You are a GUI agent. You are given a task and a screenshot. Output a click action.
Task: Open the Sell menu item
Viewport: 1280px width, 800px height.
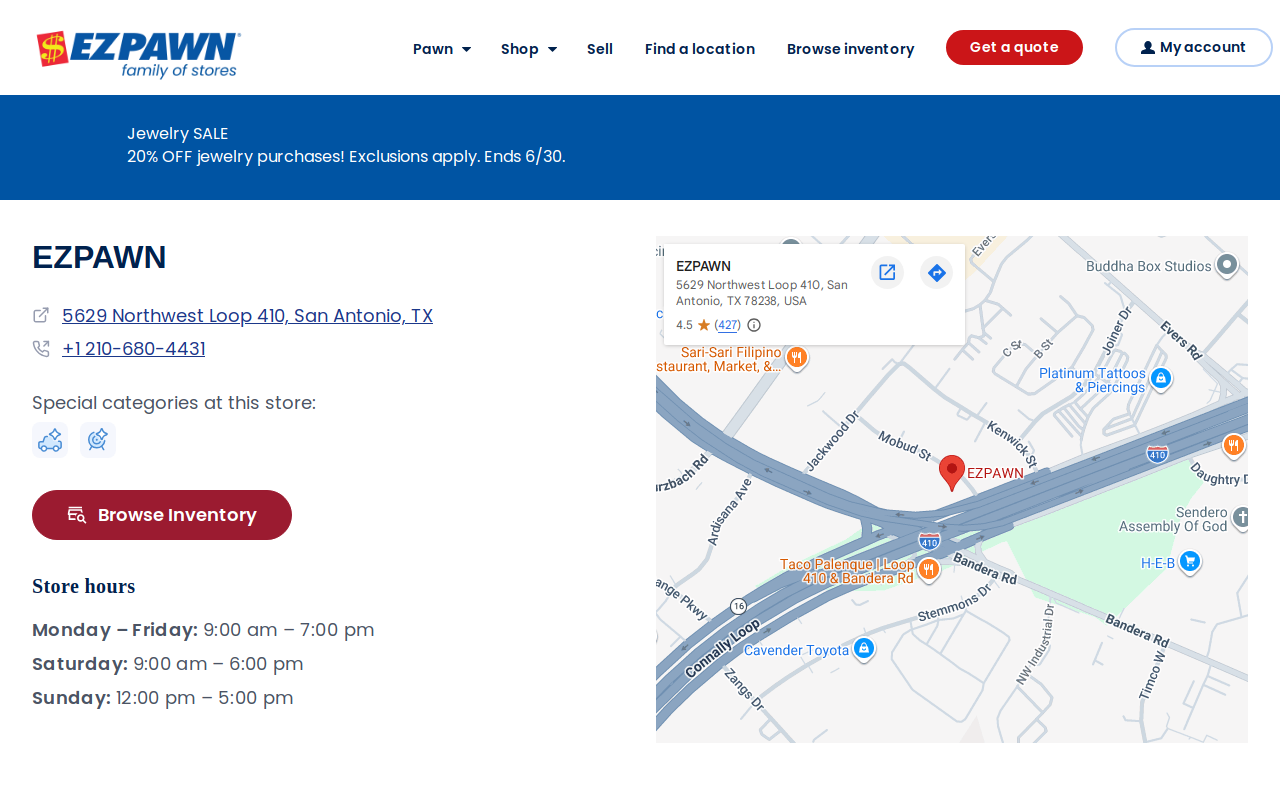[x=600, y=49]
